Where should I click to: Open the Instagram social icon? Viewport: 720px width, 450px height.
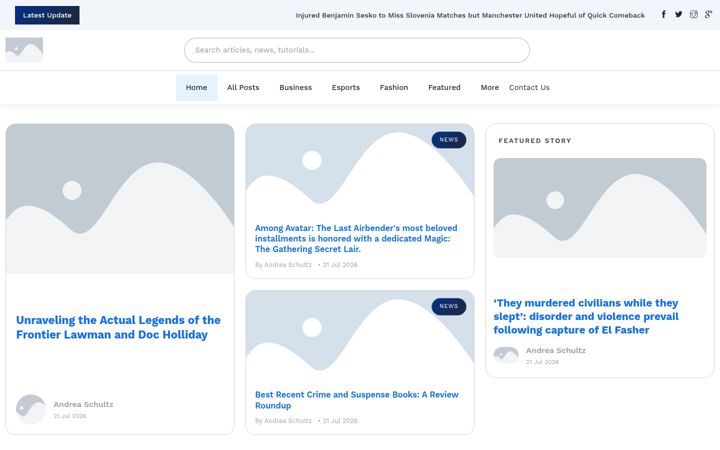click(x=693, y=15)
